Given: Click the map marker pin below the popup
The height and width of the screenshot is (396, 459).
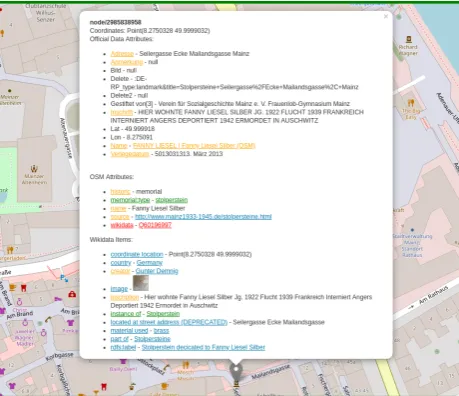Looking at the screenshot, I should coord(236,372).
